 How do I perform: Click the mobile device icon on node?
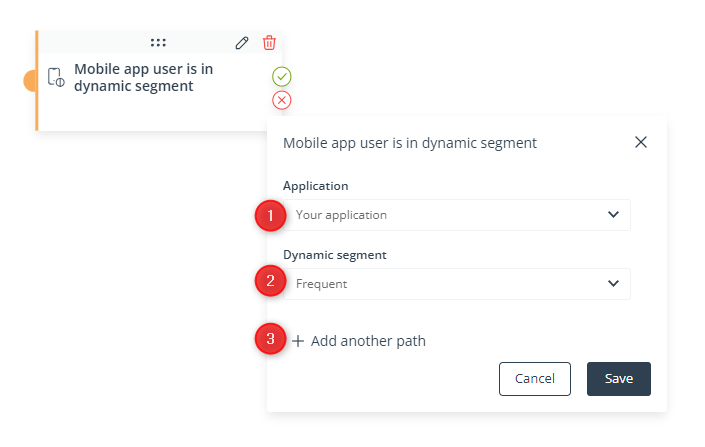56,77
